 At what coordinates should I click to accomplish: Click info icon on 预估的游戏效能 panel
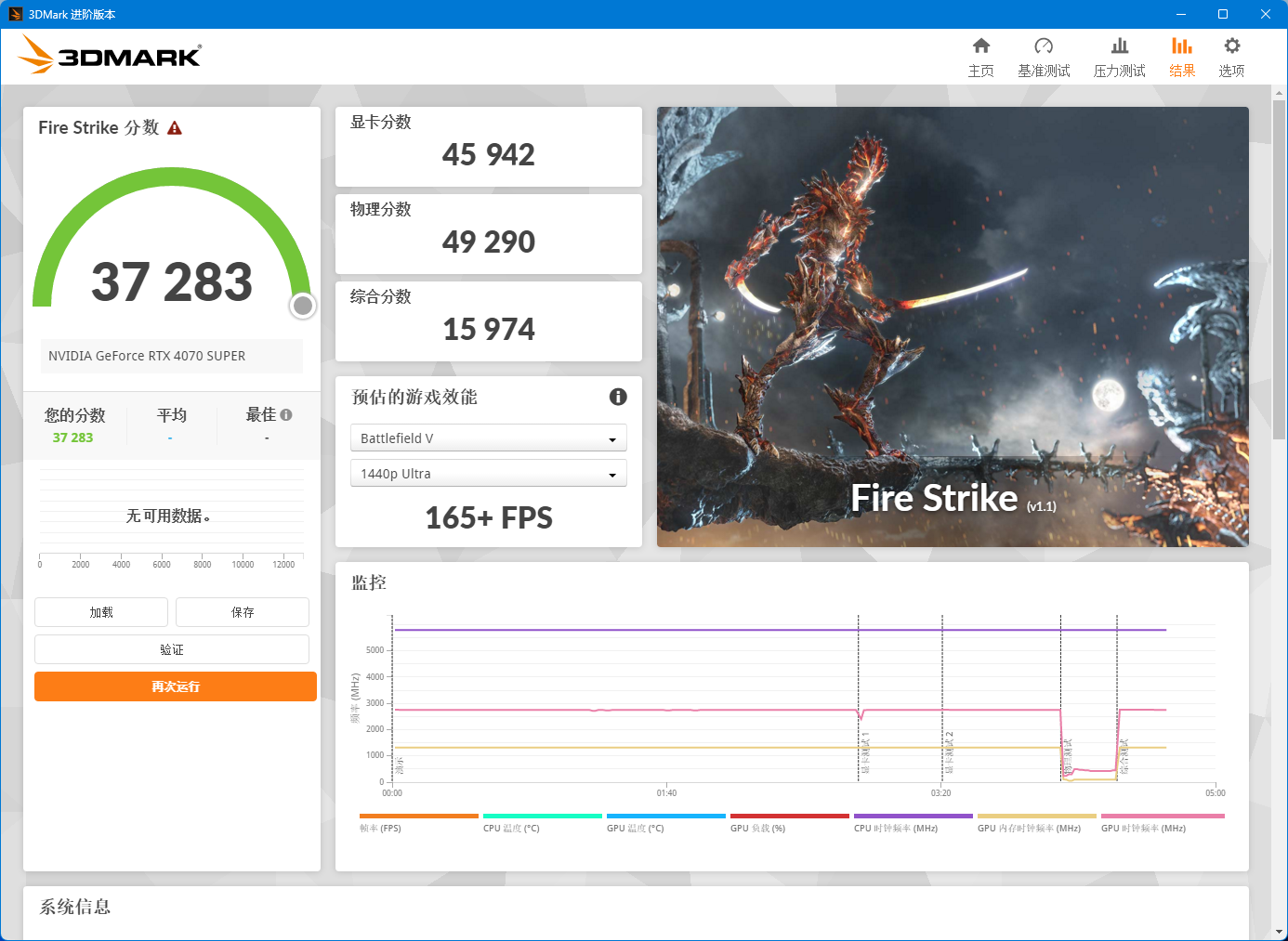618,397
